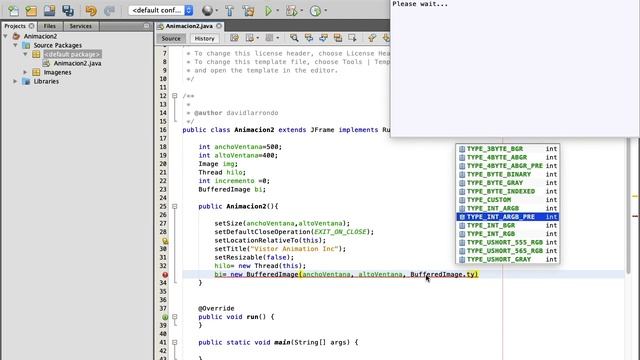Open the default config combo box
Screen dimensions: 640x360
click(161, 10)
